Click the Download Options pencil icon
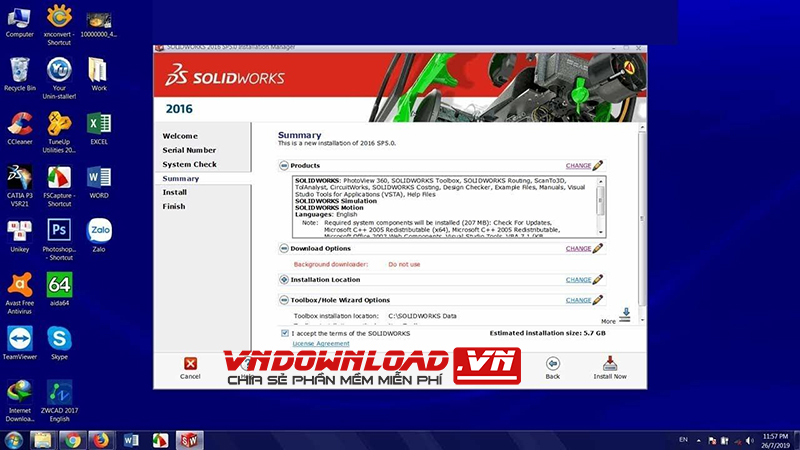This screenshot has height=450, width=800. click(x=597, y=248)
